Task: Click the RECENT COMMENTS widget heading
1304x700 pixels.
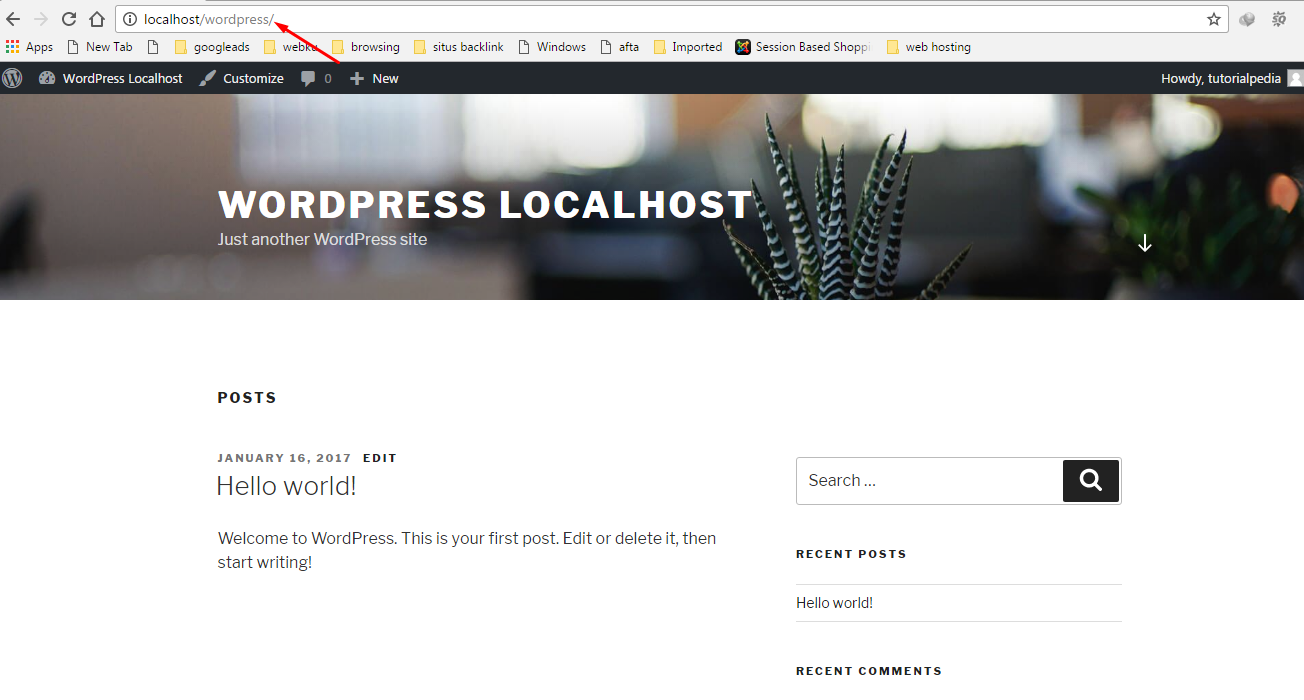Action: [x=869, y=671]
